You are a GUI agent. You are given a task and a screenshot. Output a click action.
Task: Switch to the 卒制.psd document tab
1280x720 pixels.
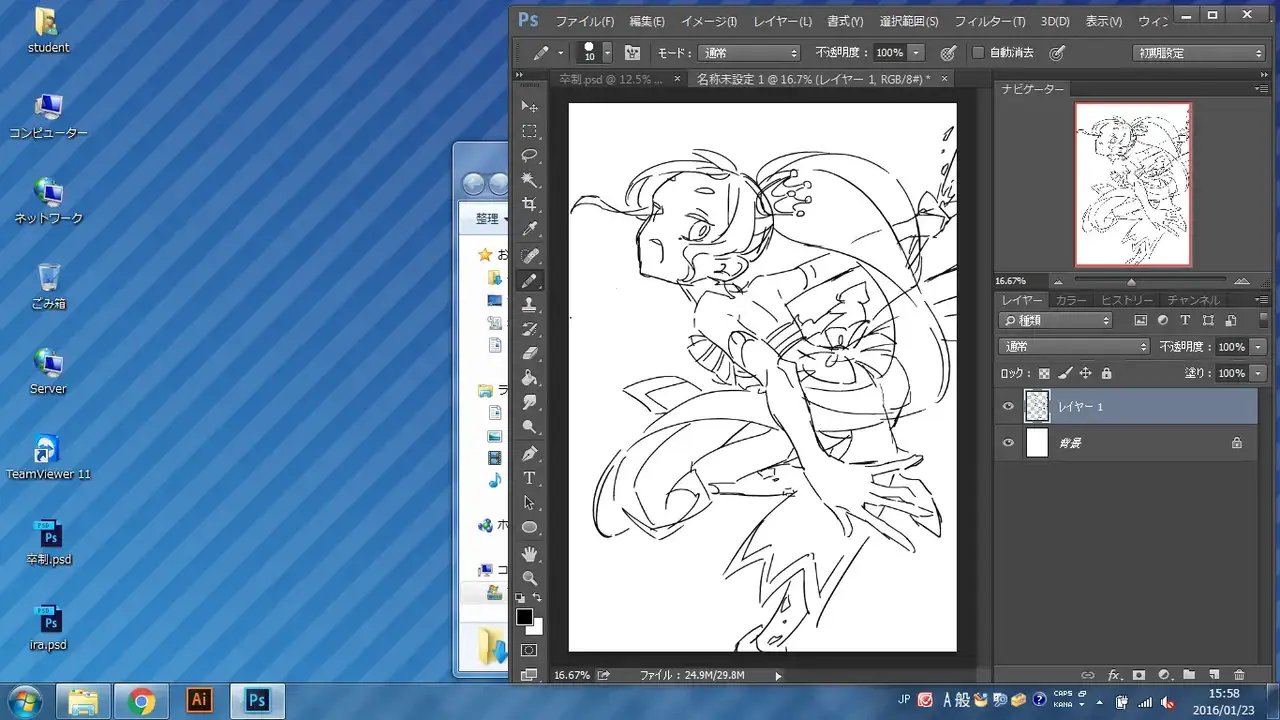pos(610,79)
